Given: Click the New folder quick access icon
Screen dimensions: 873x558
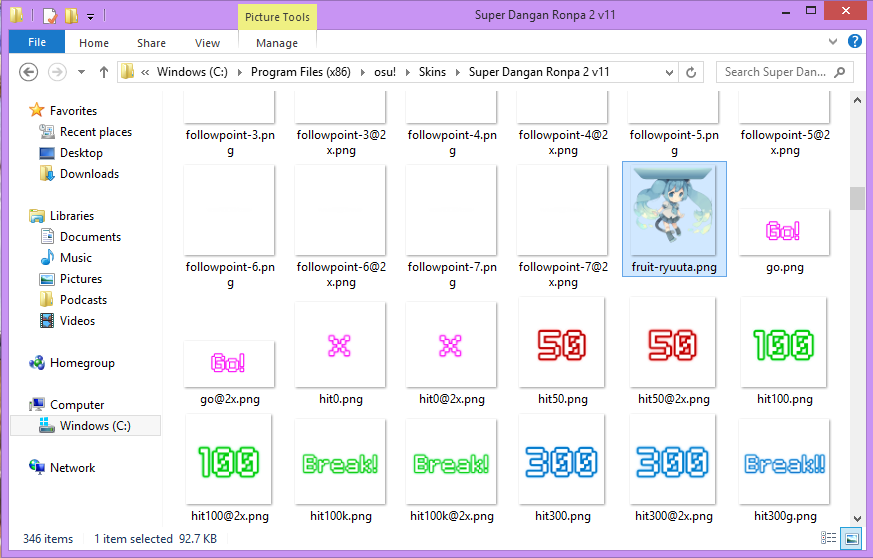Looking at the screenshot, I should coord(71,16).
